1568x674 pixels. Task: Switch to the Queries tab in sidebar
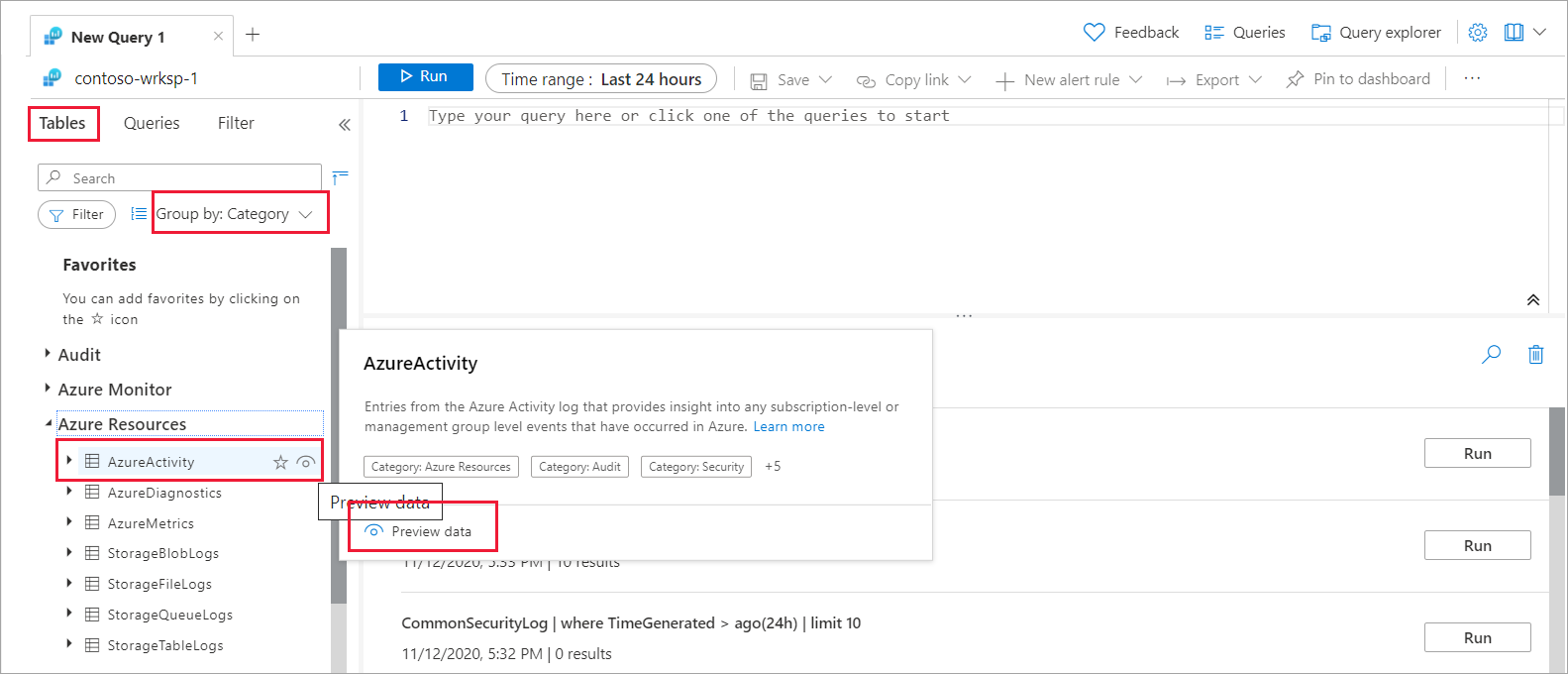pyautogui.click(x=152, y=123)
